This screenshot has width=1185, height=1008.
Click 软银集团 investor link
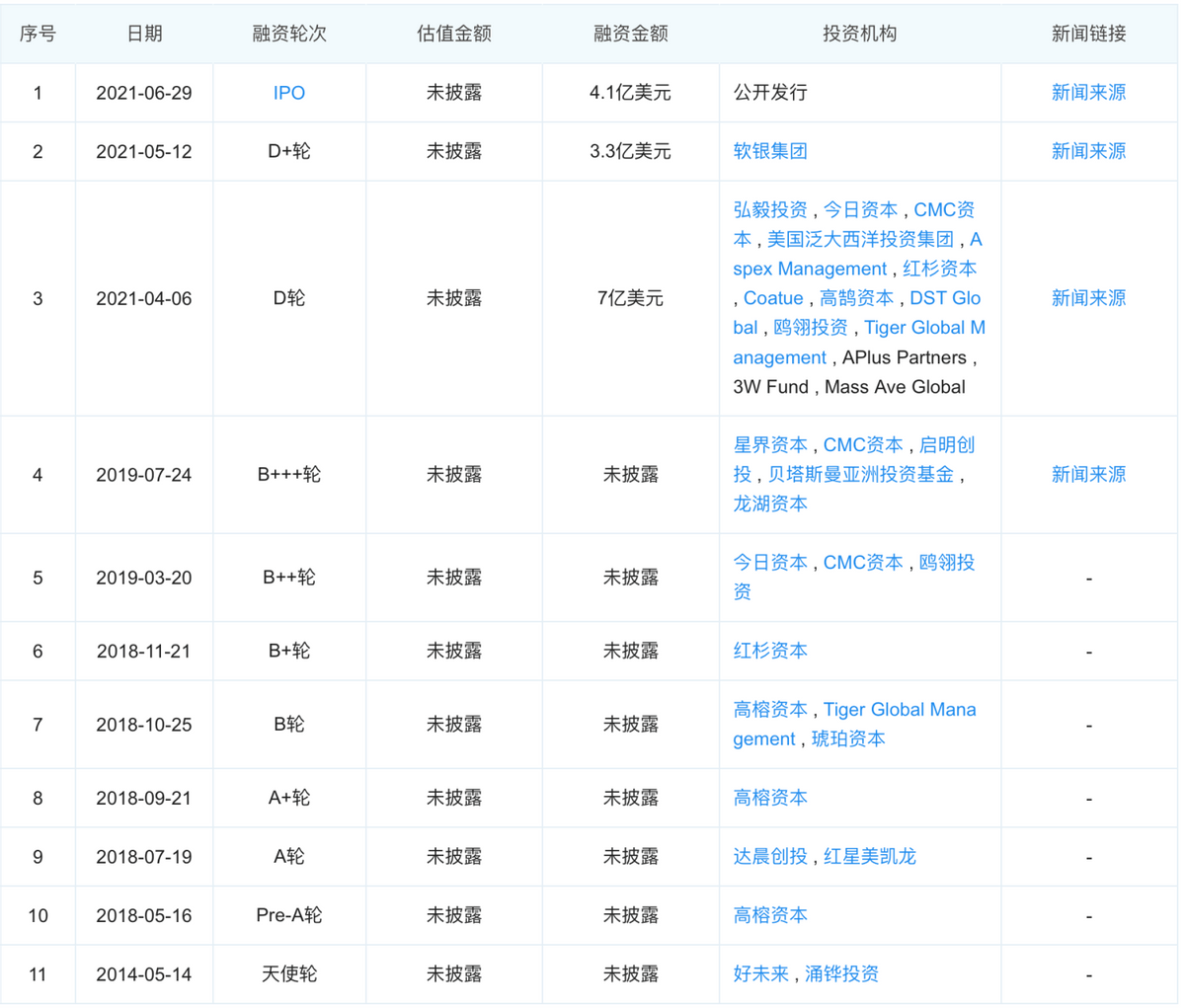(770, 151)
